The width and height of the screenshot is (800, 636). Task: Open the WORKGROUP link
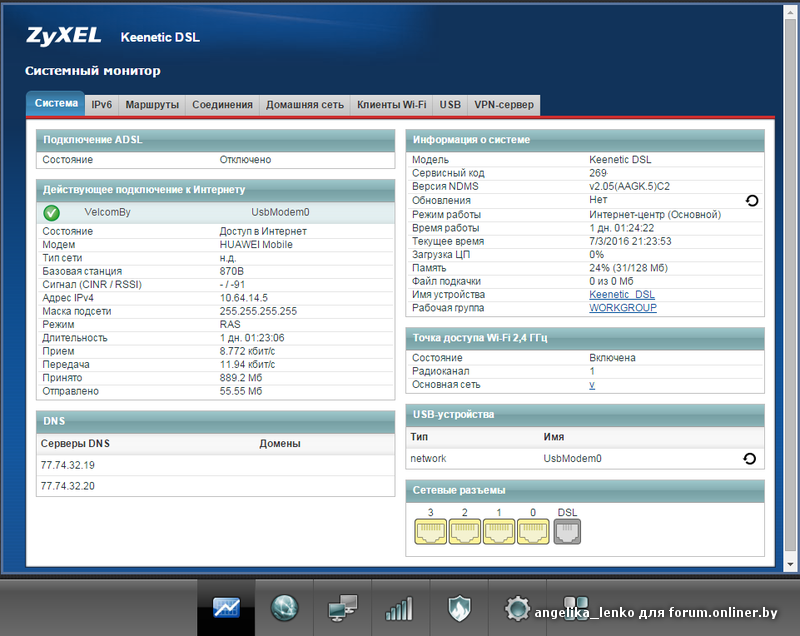tap(623, 308)
